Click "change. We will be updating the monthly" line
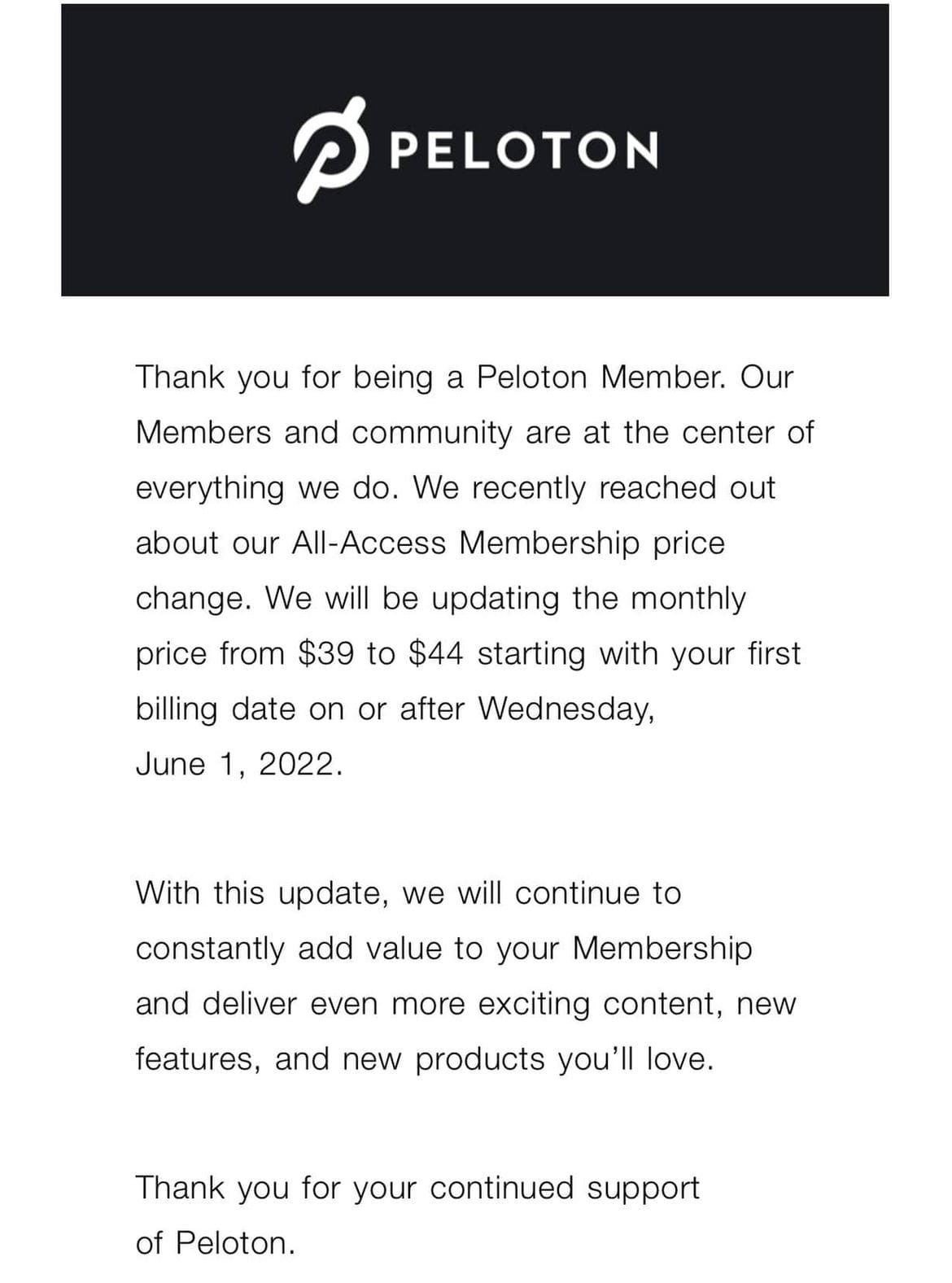 [440, 598]
